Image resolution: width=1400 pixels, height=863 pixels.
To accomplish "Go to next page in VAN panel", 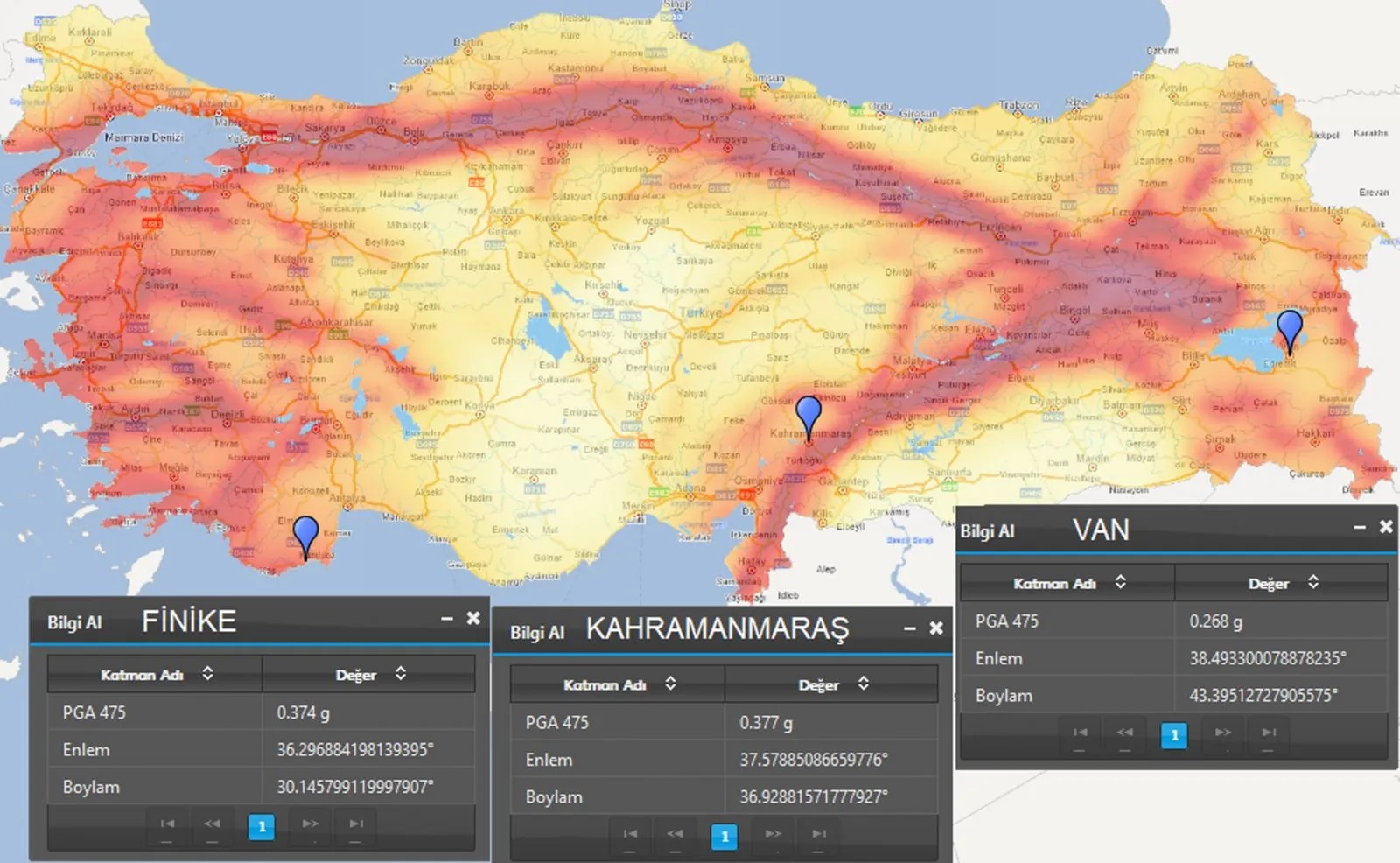I will (x=1223, y=733).
